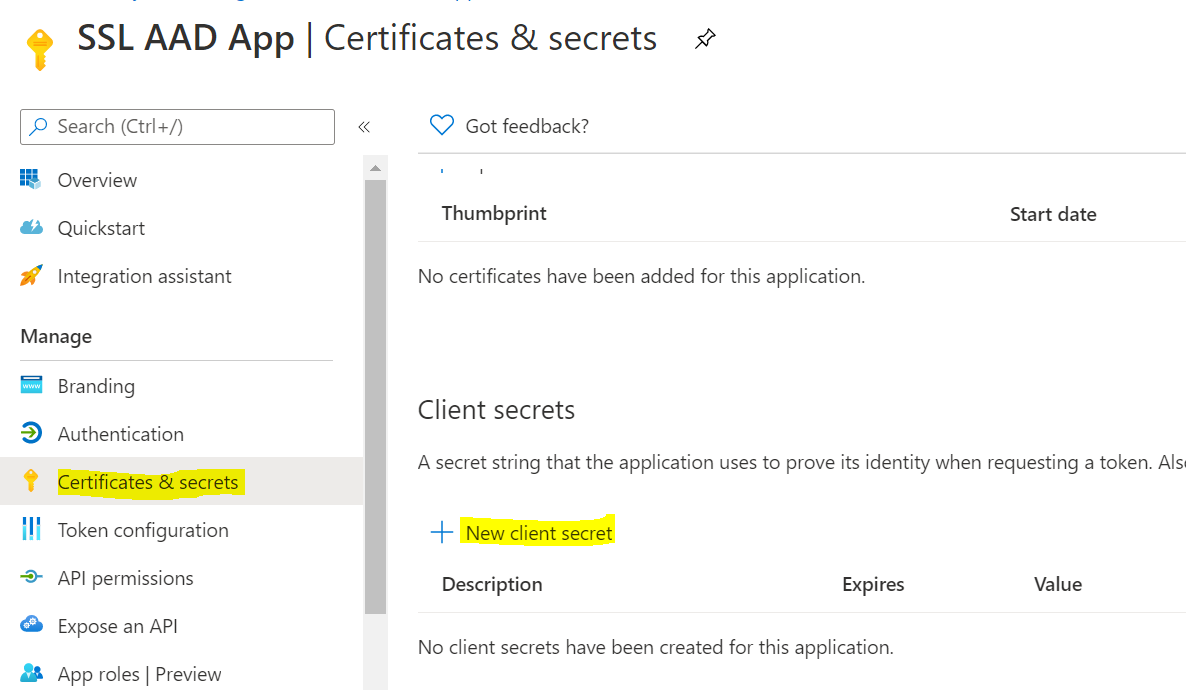Click the sidebar vertical scrollbar thumb

point(375,396)
